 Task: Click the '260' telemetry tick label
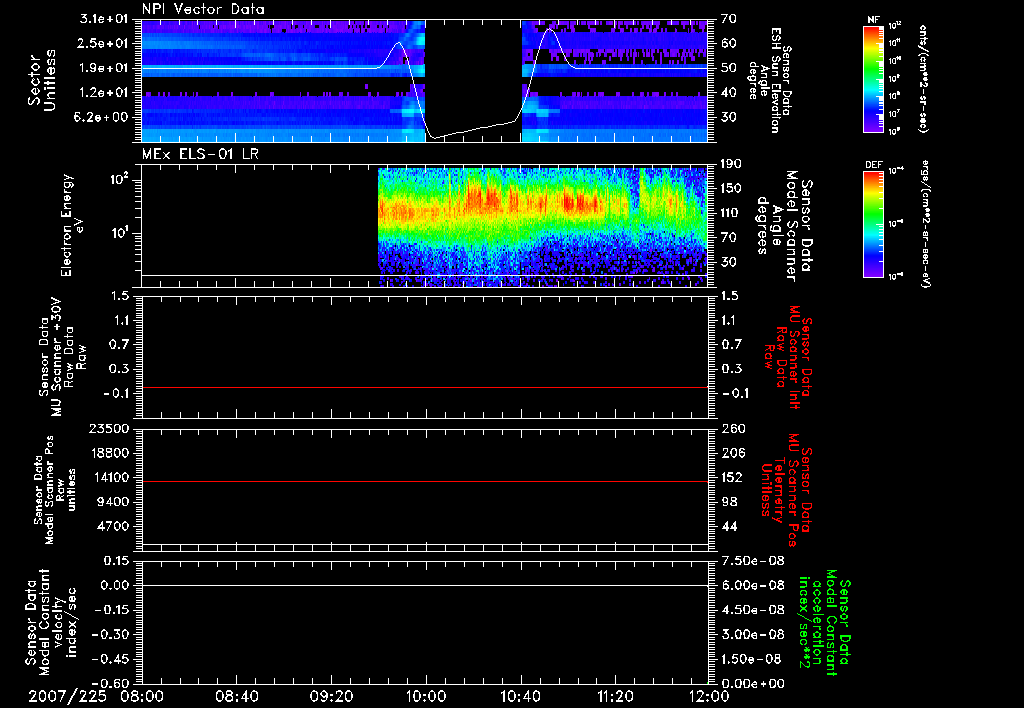coord(733,428)
